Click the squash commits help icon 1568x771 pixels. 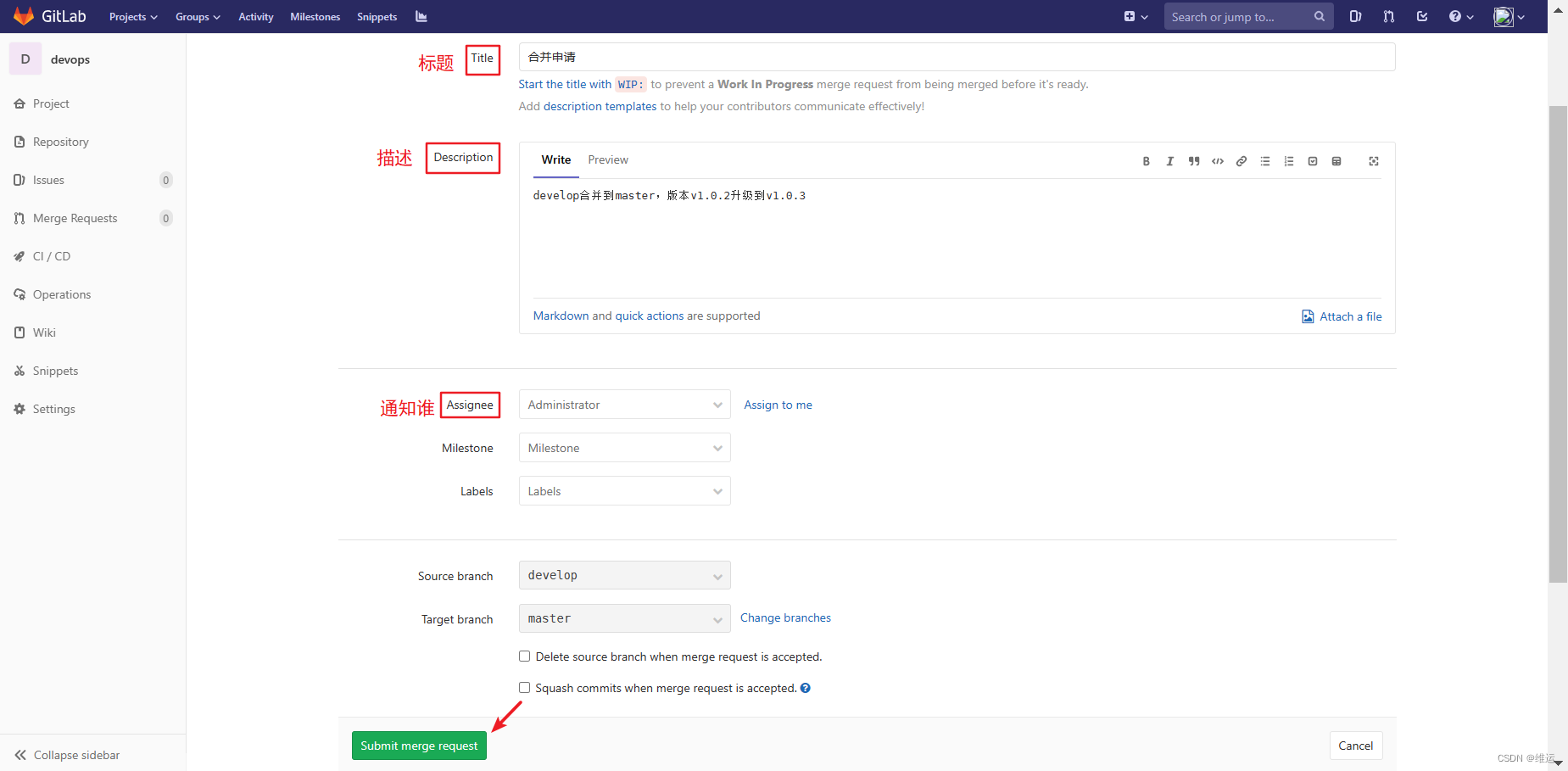(806, 688)
